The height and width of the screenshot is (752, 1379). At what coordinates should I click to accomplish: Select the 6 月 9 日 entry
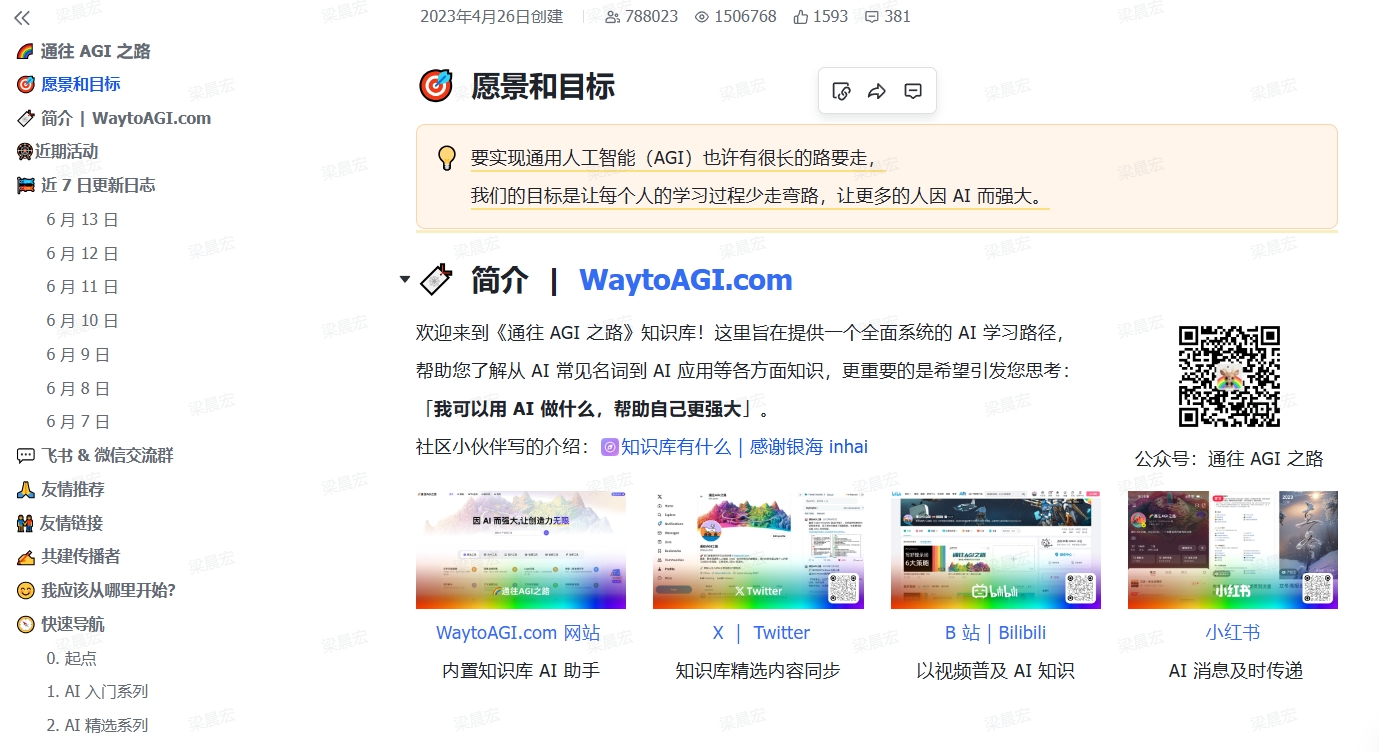pyautogui.click(x=78, y=354)
